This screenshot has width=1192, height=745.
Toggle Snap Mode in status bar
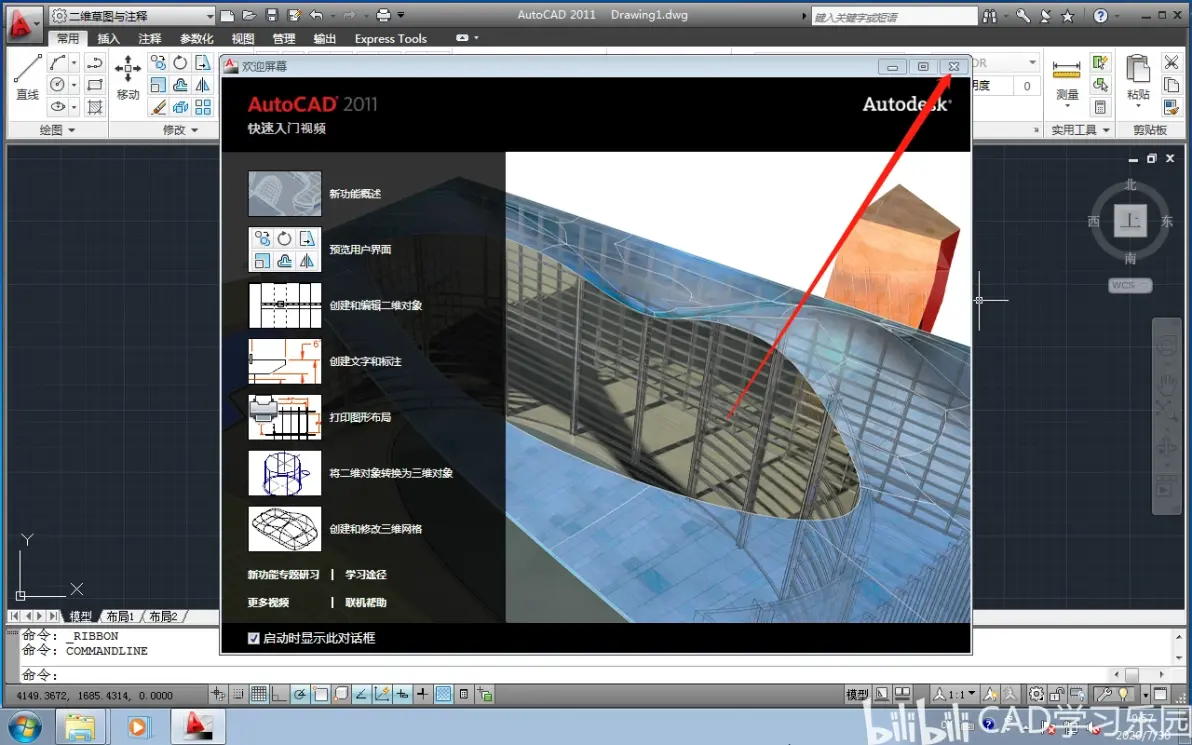(x=238, y=693)
